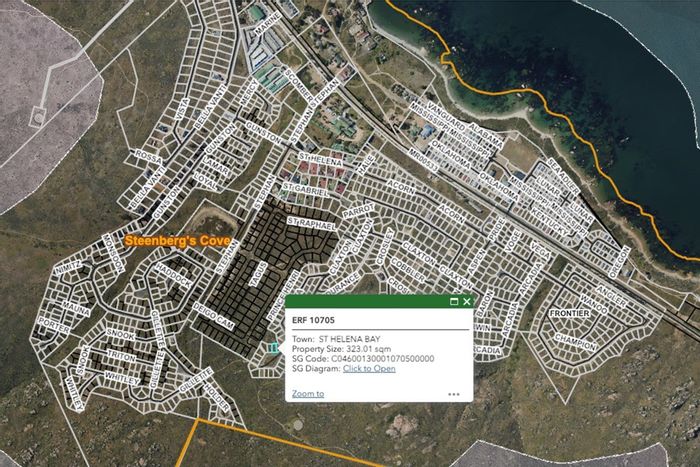Viewport: 700px width, 467px height.
Task: Click the ROSSA street label
Action: pos(149,157)
